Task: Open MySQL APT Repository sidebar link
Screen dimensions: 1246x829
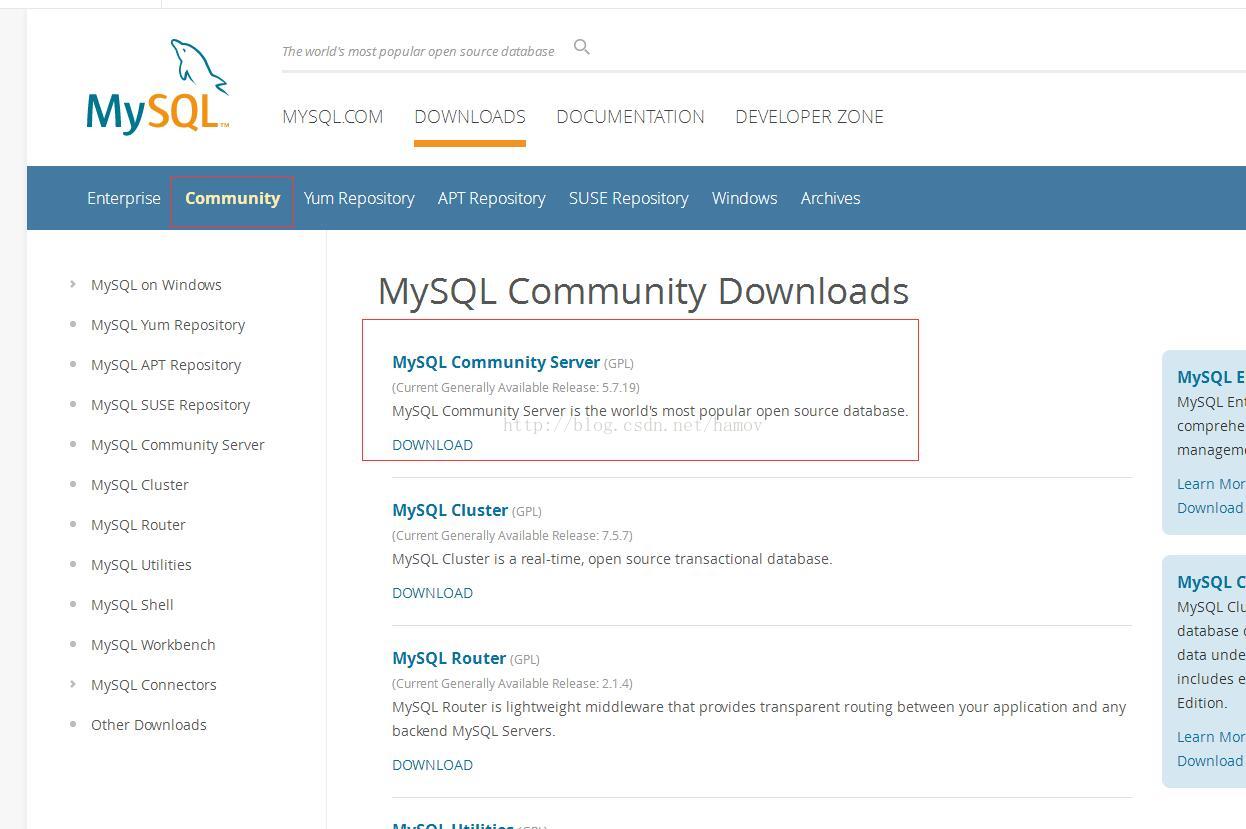Action: [x=166, y=365]
